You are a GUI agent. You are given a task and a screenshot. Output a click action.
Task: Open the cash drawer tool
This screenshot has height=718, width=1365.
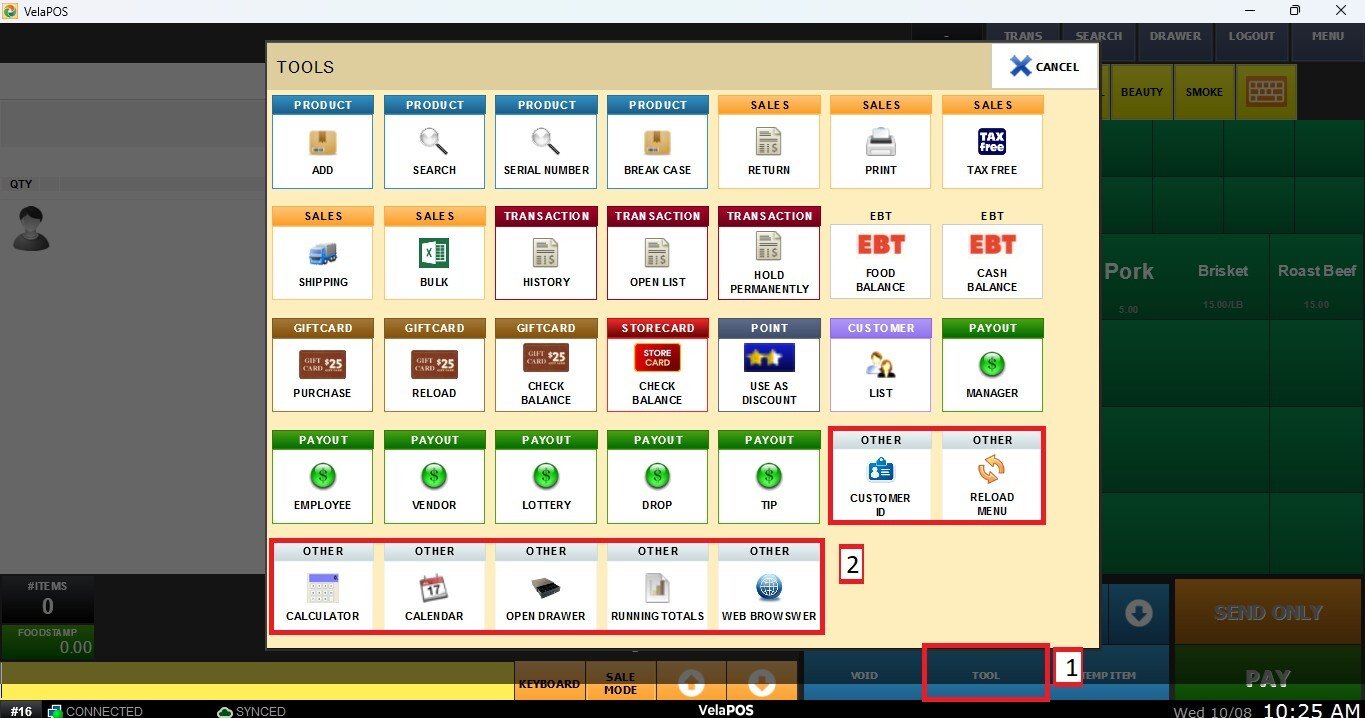(x=546, y=596)
